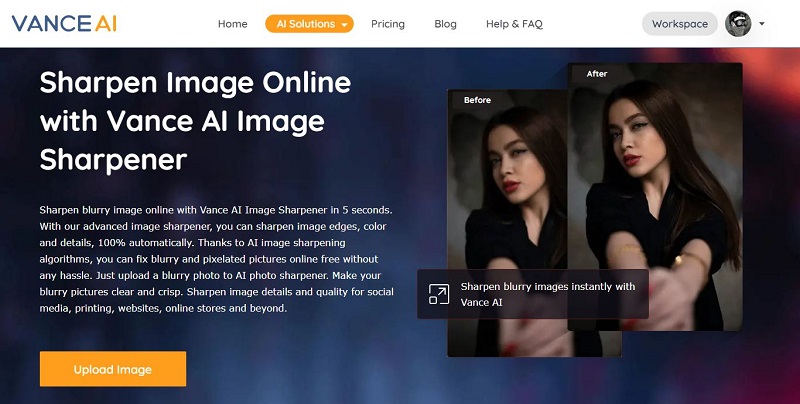Image resolution: width=800 pixels, height=404 pixels.
Task: Open the Home page
Action: click(x=233, y=24)
